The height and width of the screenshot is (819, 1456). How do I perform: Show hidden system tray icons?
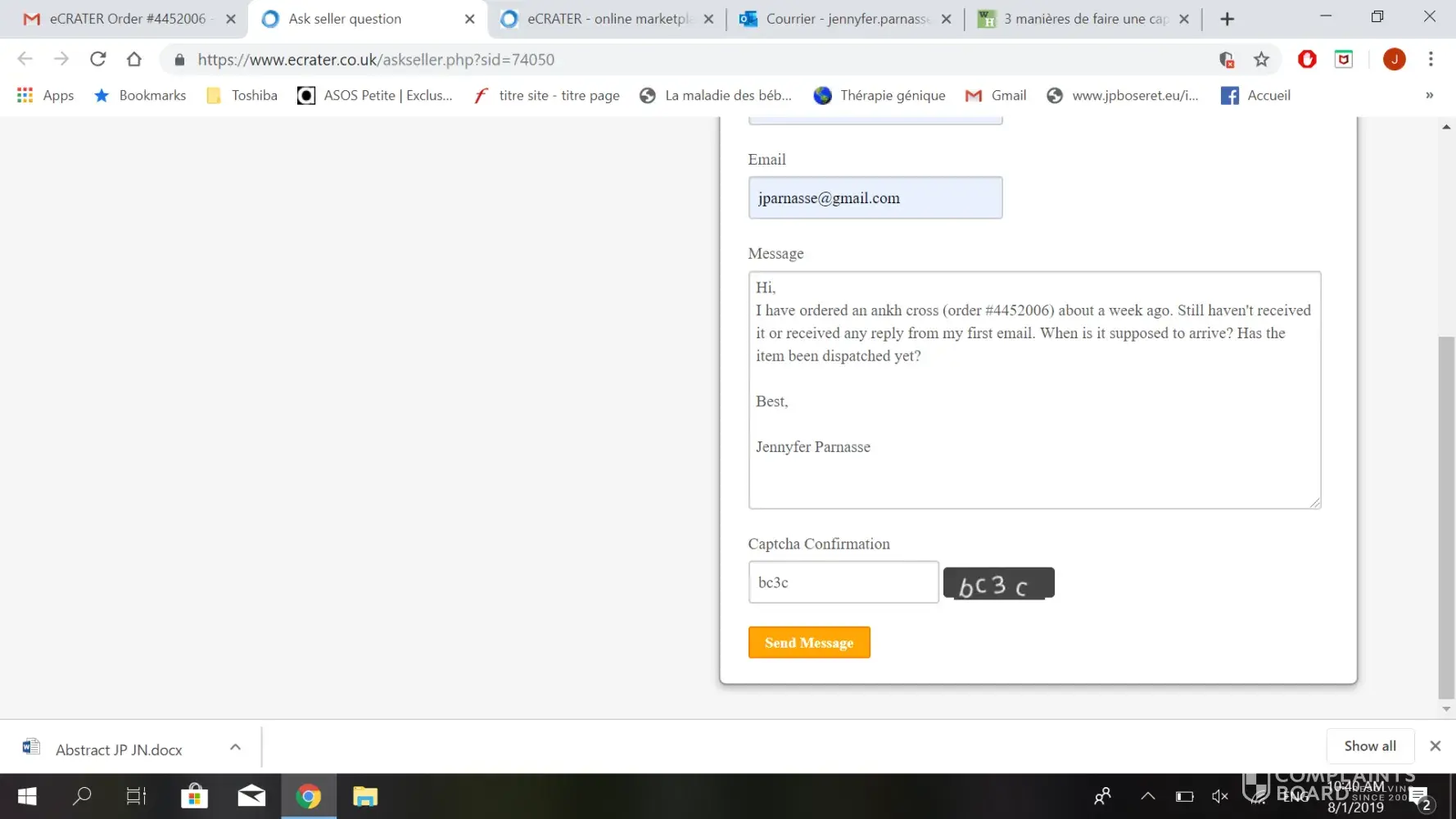tap(1148, 796)
